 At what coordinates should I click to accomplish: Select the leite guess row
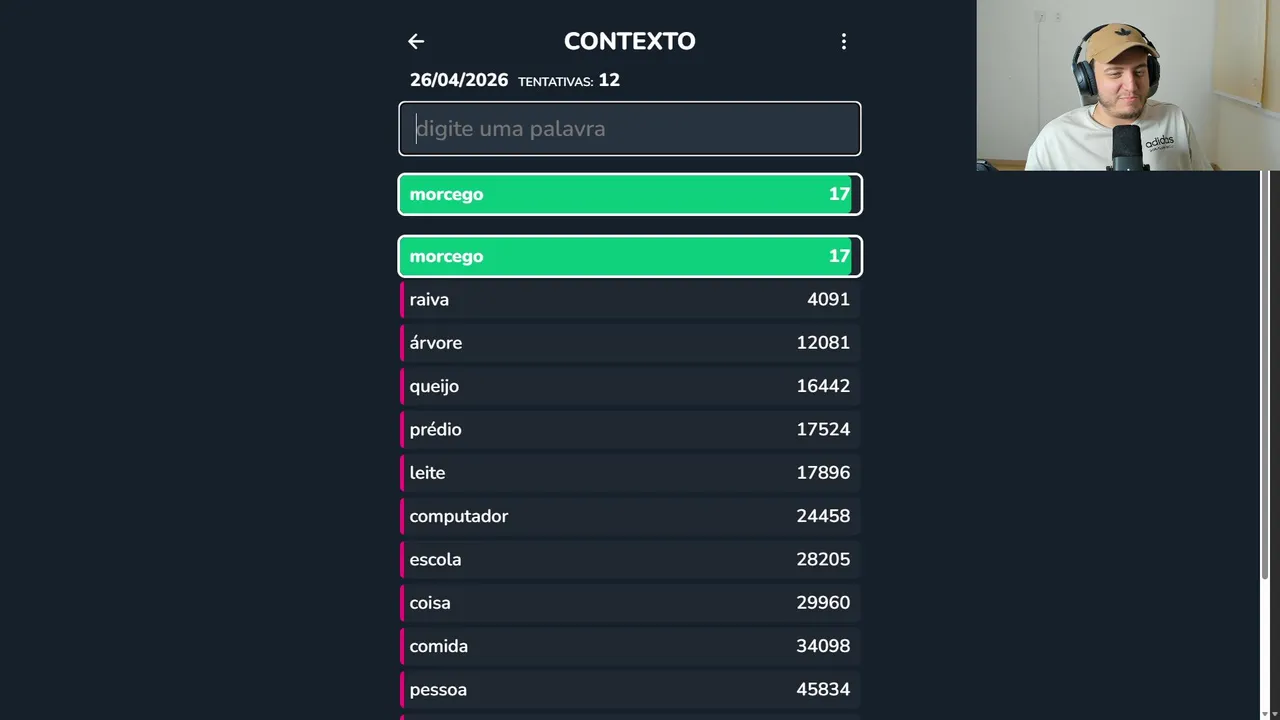tap(630, 473)
